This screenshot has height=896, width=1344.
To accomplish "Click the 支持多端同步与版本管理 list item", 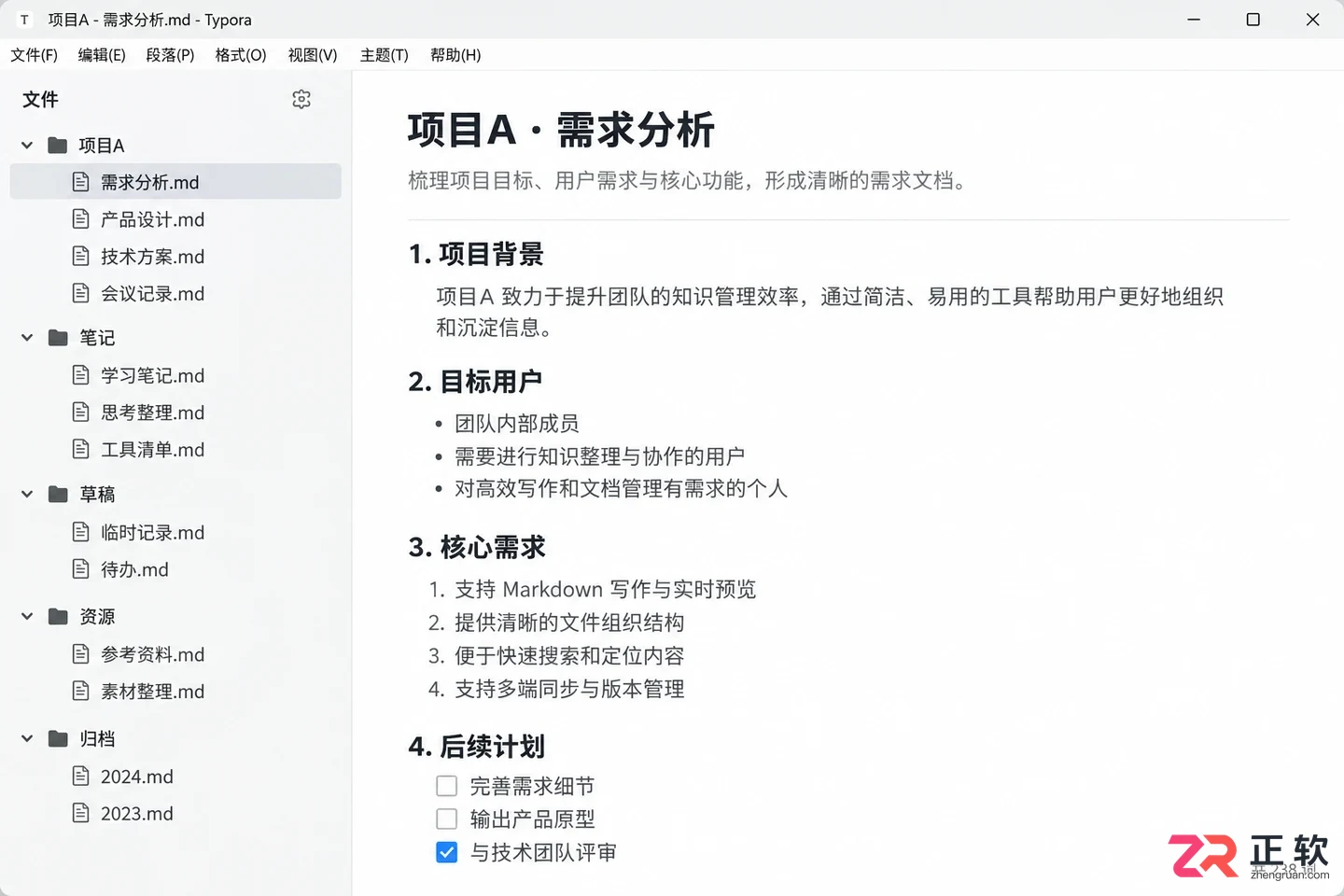I will pyautogui.click(x=569, y=689).
